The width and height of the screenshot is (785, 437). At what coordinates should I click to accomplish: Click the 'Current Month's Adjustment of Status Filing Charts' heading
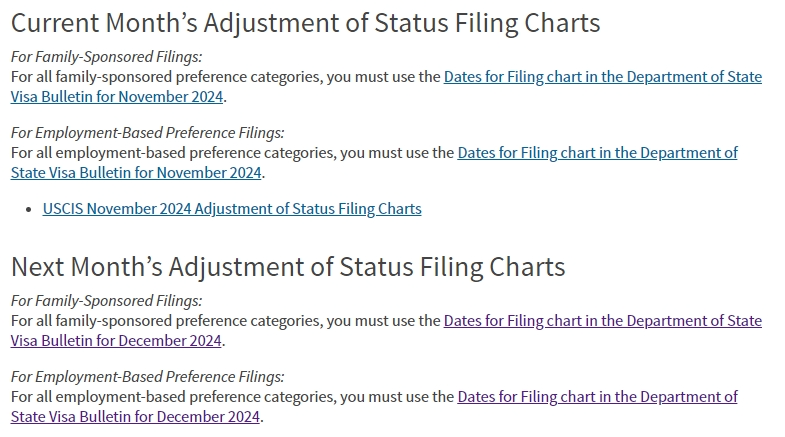[x=305, y=23]
